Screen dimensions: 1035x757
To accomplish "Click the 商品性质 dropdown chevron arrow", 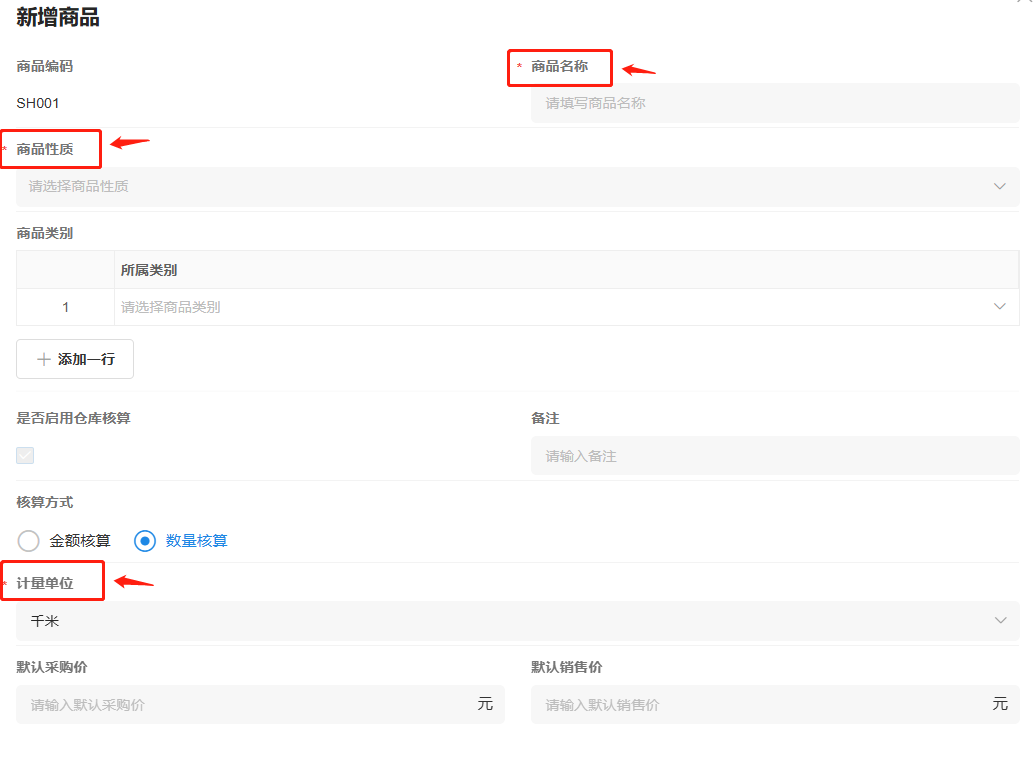I will [999, 187].
